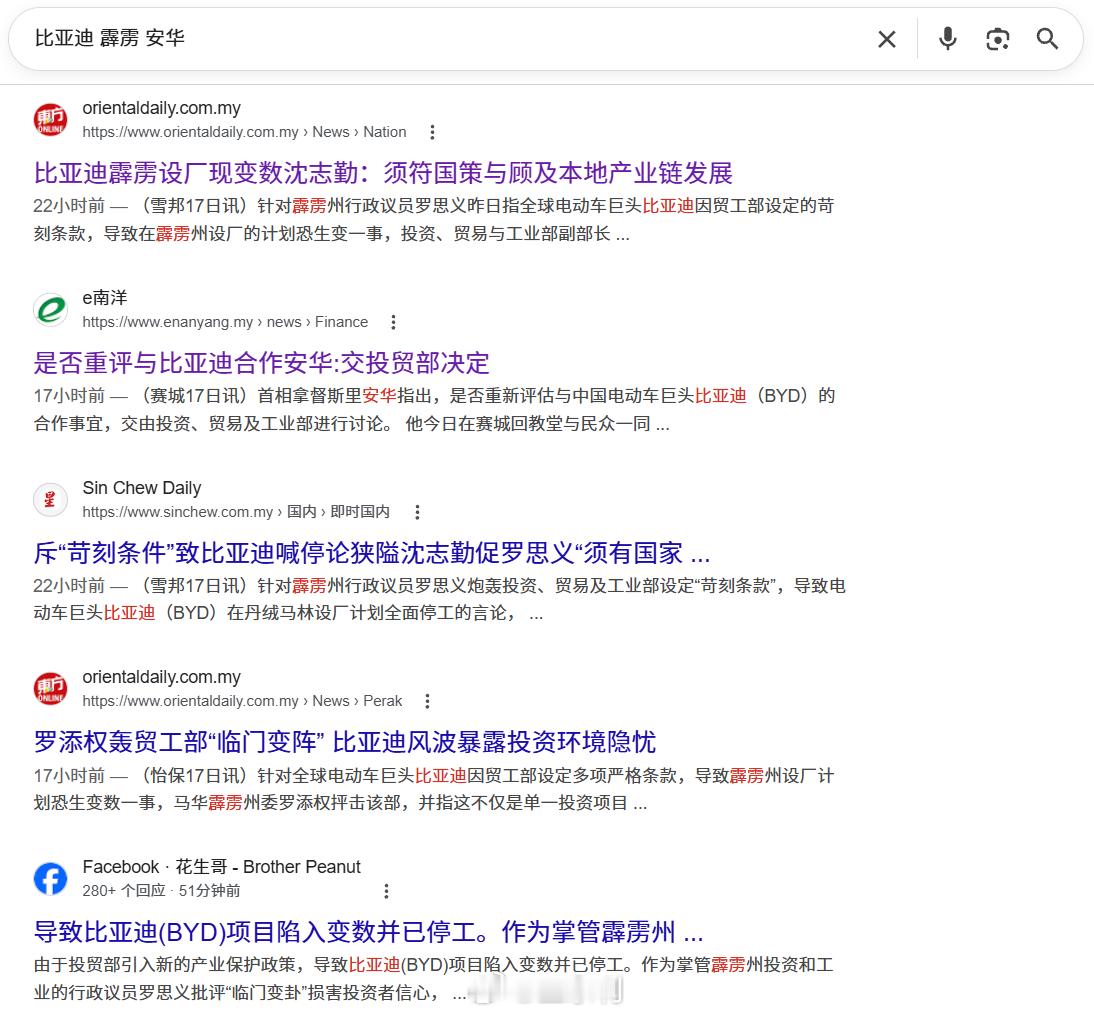Screen dimensions: 1094x1015
Task: Open the three-dot menu beside e南洋 result
Action: click(393, 322)
